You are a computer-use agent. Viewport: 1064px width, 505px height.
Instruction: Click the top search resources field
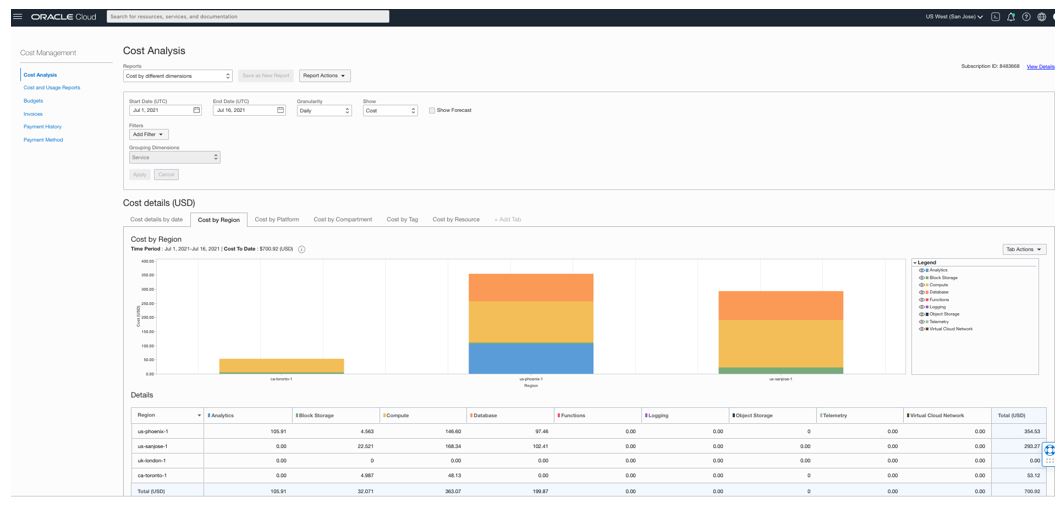click(248, 17)
